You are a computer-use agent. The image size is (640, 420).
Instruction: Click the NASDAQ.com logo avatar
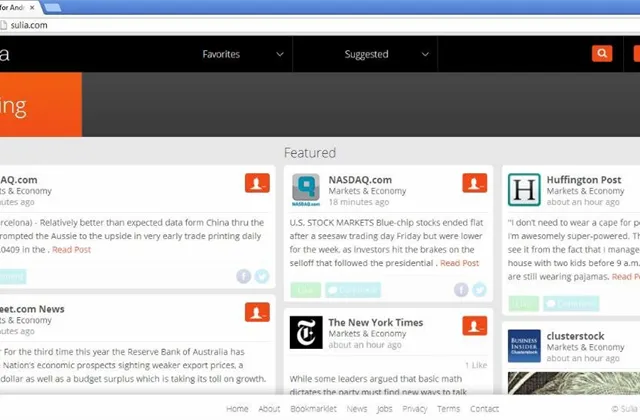tap(306, 190)
